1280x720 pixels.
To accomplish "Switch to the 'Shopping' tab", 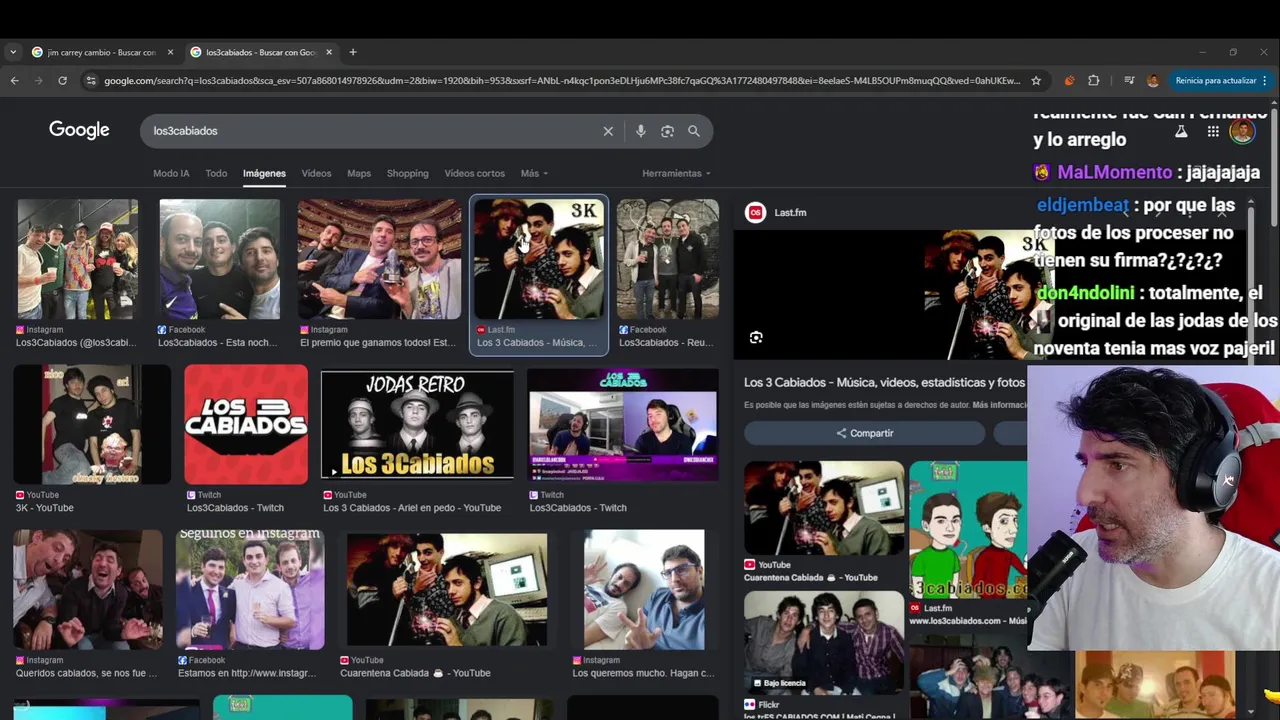I will (407, 173).
